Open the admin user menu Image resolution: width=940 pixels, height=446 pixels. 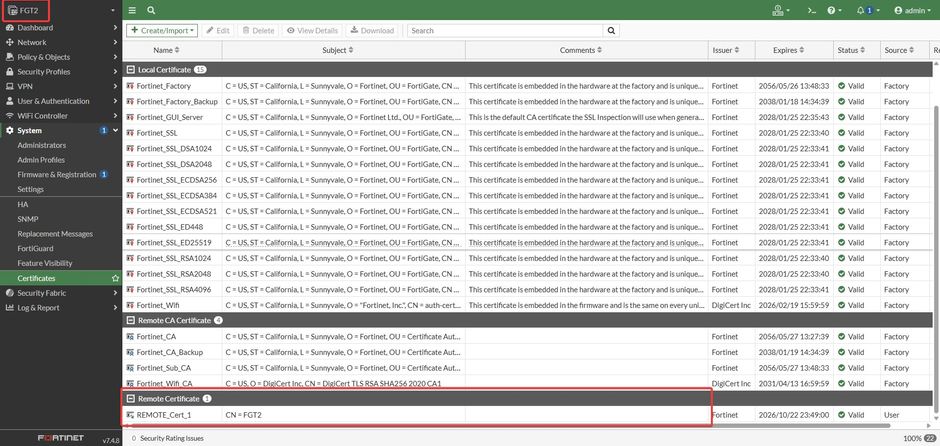912,10
